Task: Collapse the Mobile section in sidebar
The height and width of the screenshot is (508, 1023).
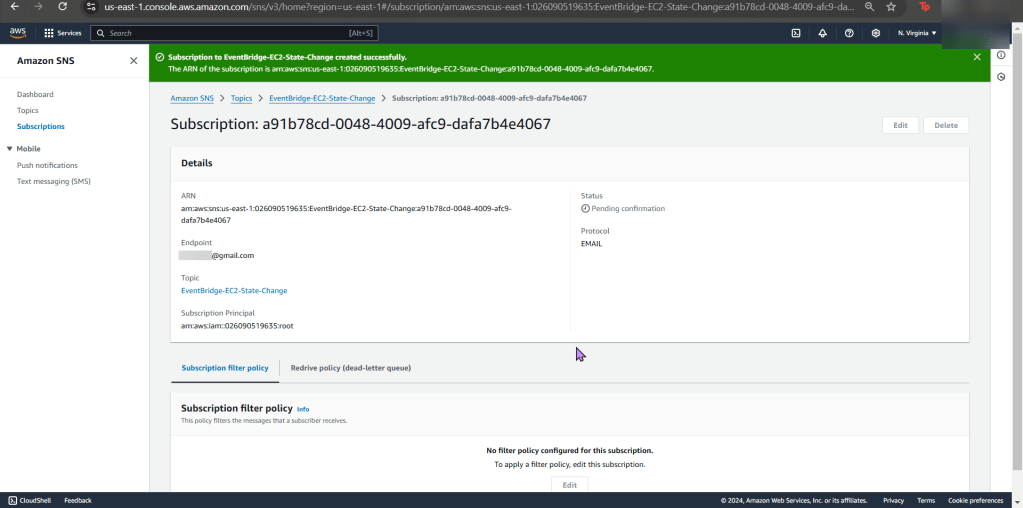Action: [x=9, y=149]
